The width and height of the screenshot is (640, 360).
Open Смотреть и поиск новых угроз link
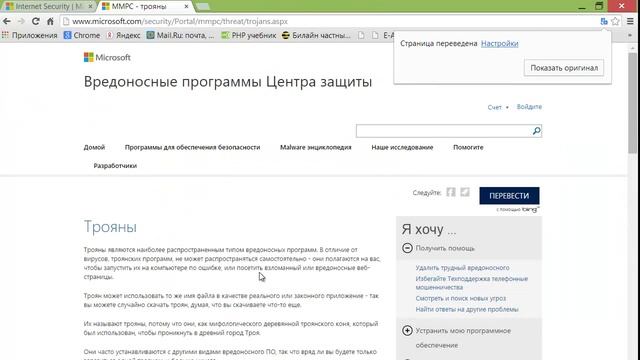tap(460, 298)
